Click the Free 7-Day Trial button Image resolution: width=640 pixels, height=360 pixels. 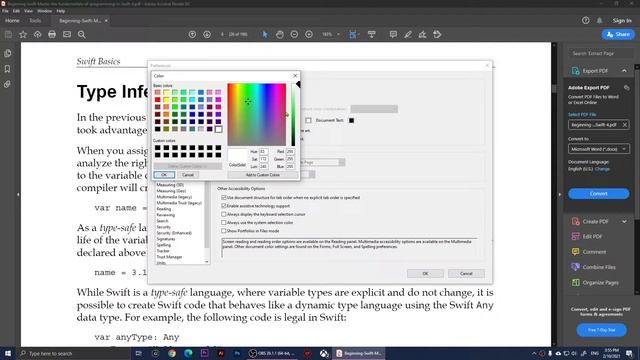[x=602, y=330]
